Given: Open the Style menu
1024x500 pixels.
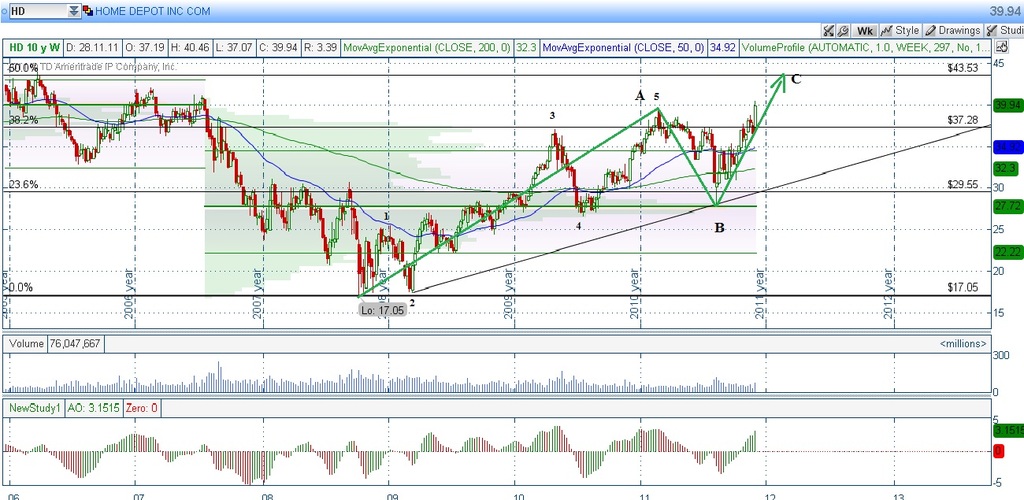Looking at the screenshot, I should (900, 31).
